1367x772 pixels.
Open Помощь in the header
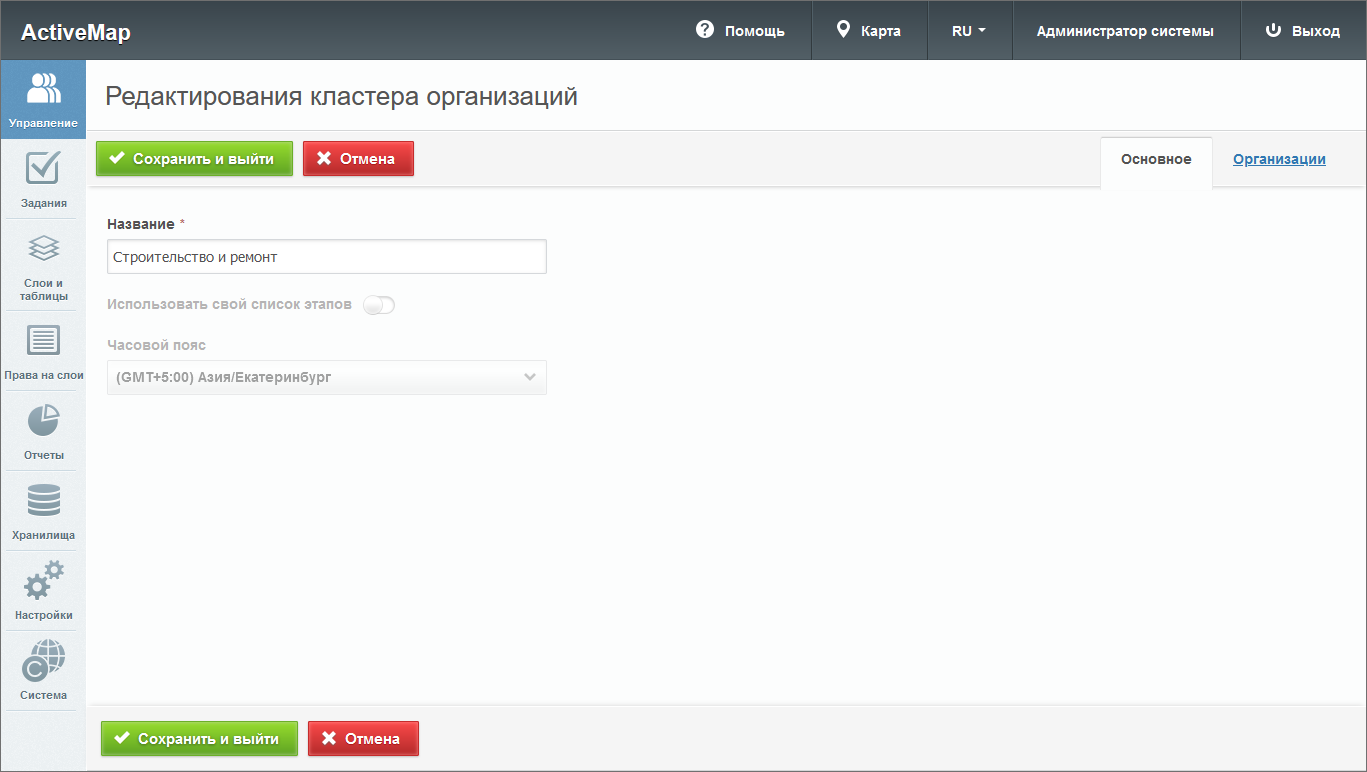(740, 31)
